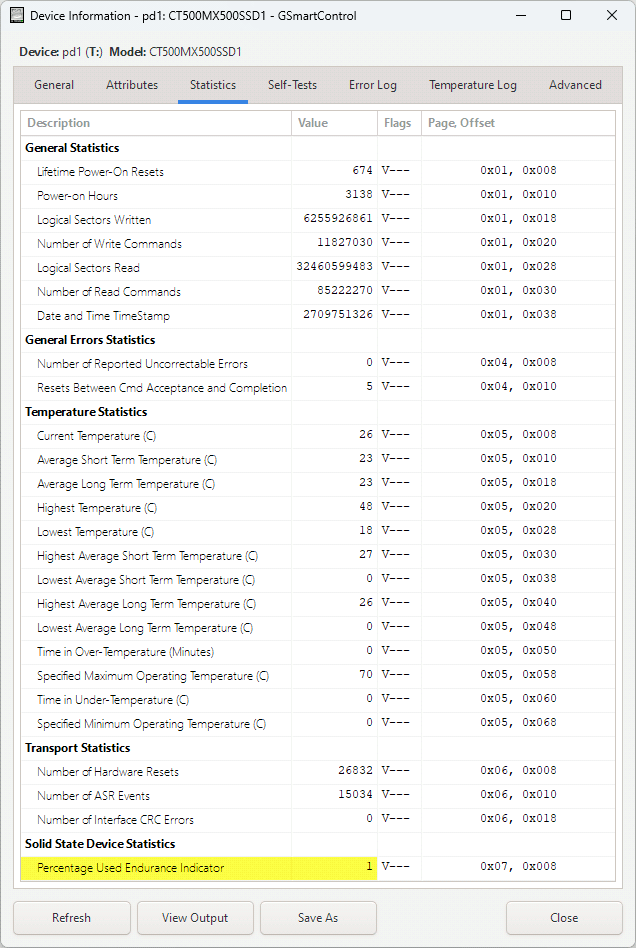Select Number of Interface CRC Errors row
This screenshot has width=636, height=948.
(318, 819)
